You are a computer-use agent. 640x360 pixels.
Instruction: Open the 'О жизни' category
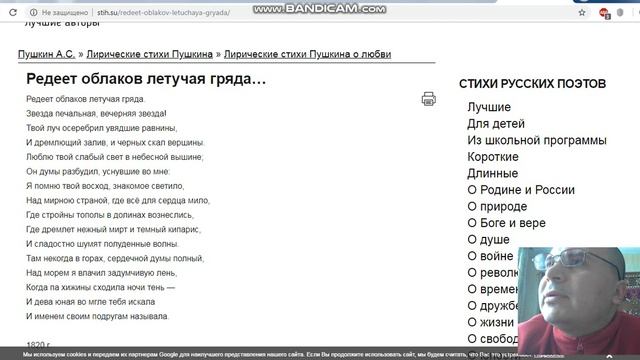point(491,322)
